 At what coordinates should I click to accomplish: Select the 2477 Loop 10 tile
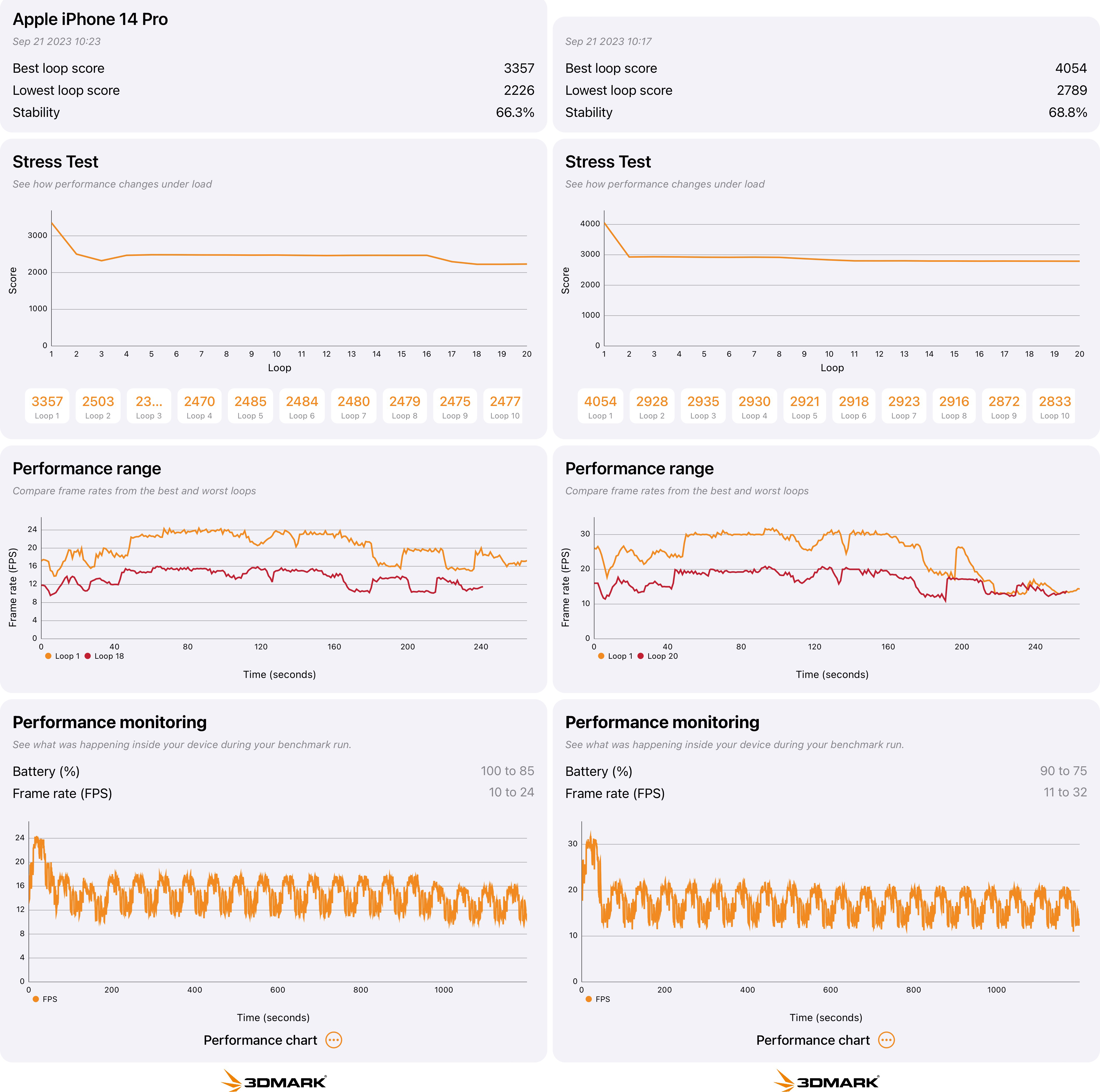coord(504,406)
